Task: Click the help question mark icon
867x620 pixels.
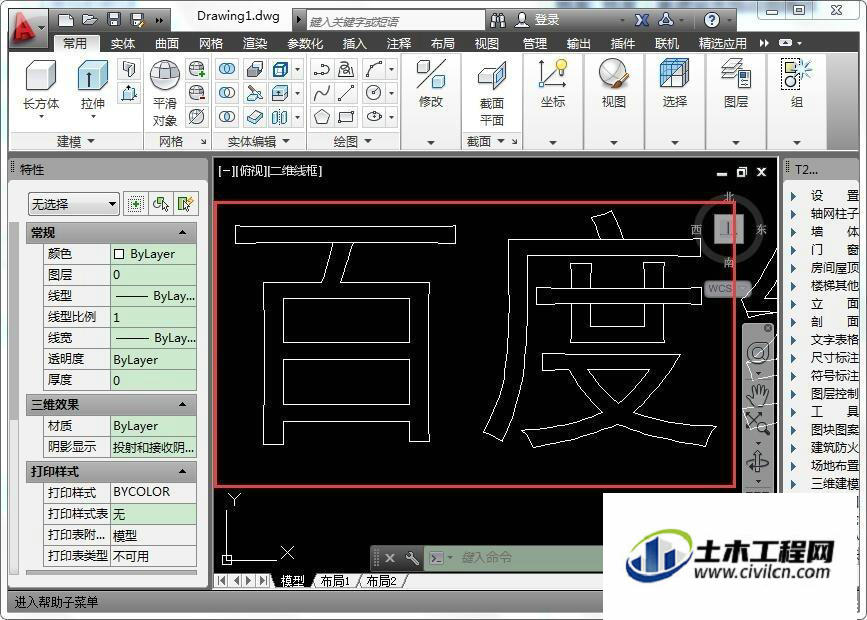Action: [x=712, y=20]
